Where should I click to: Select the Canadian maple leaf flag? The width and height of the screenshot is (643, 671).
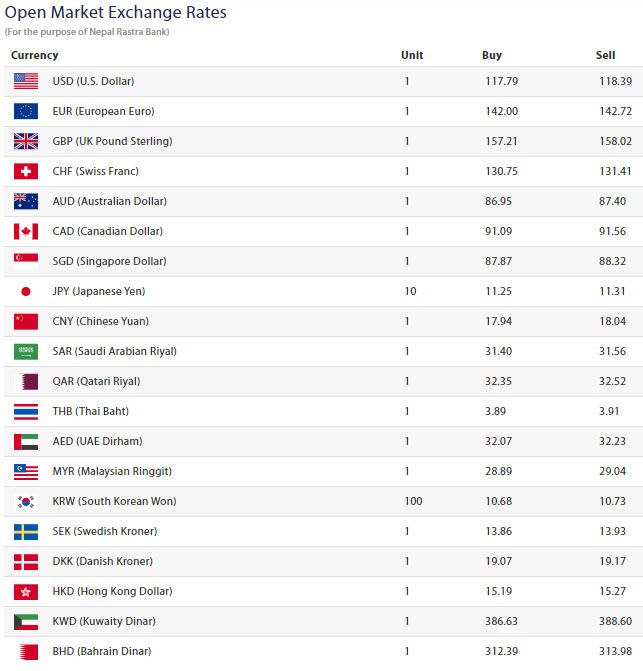(26, 232)
